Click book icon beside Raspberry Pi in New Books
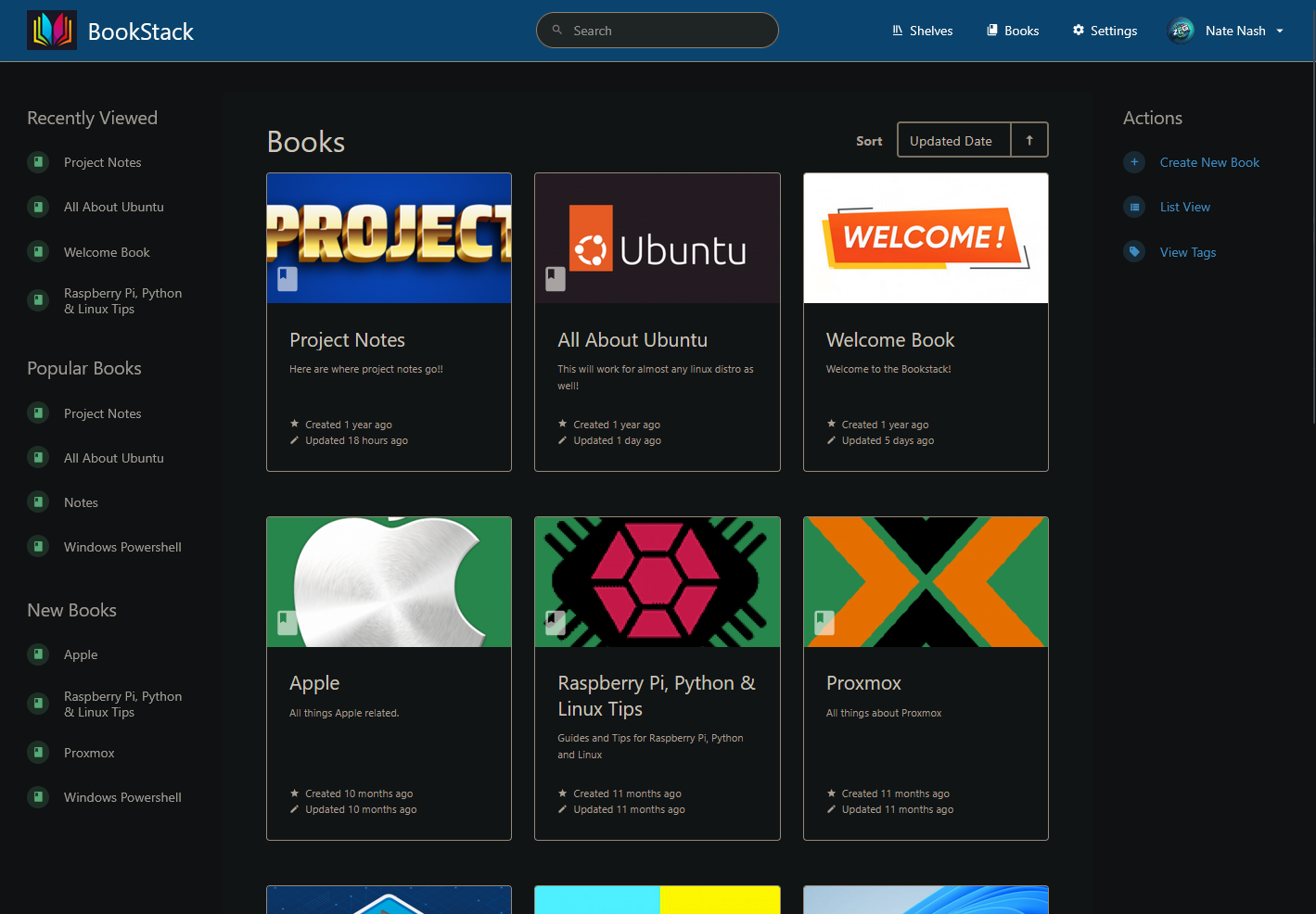1316x914 pixels. coord(38,704)
